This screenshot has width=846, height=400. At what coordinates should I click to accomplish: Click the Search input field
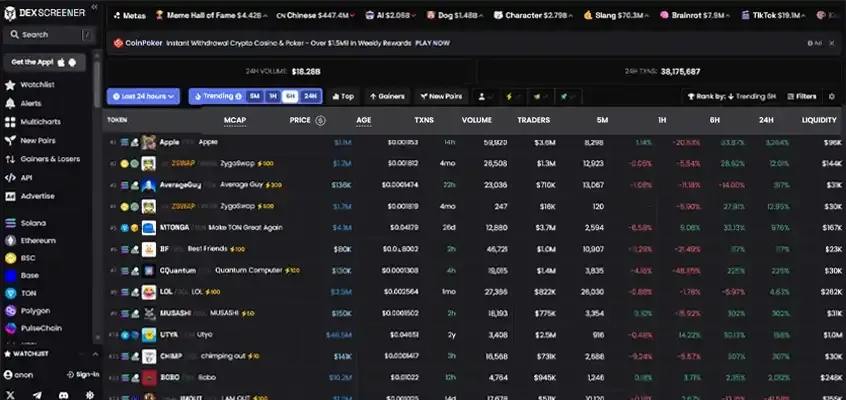point(50,35)
